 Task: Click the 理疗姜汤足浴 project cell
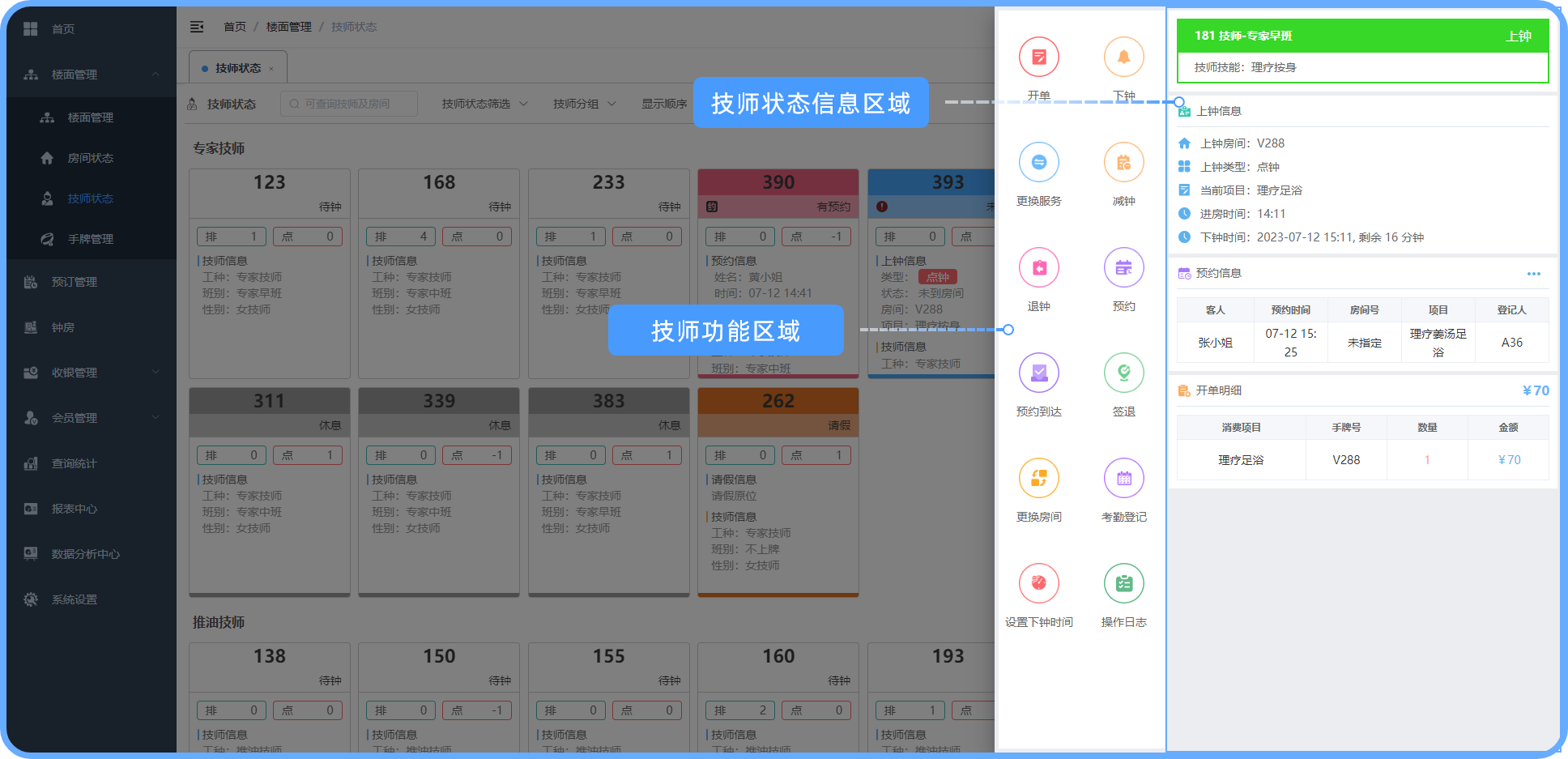[1438, 343]
